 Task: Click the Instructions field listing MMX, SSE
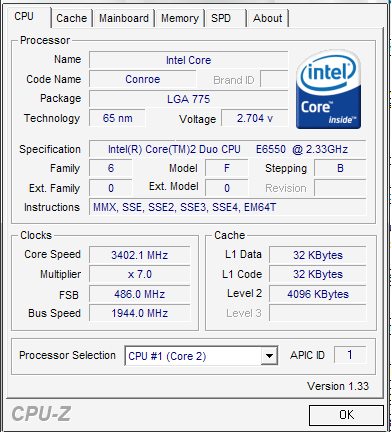click(x=228, y=207)
